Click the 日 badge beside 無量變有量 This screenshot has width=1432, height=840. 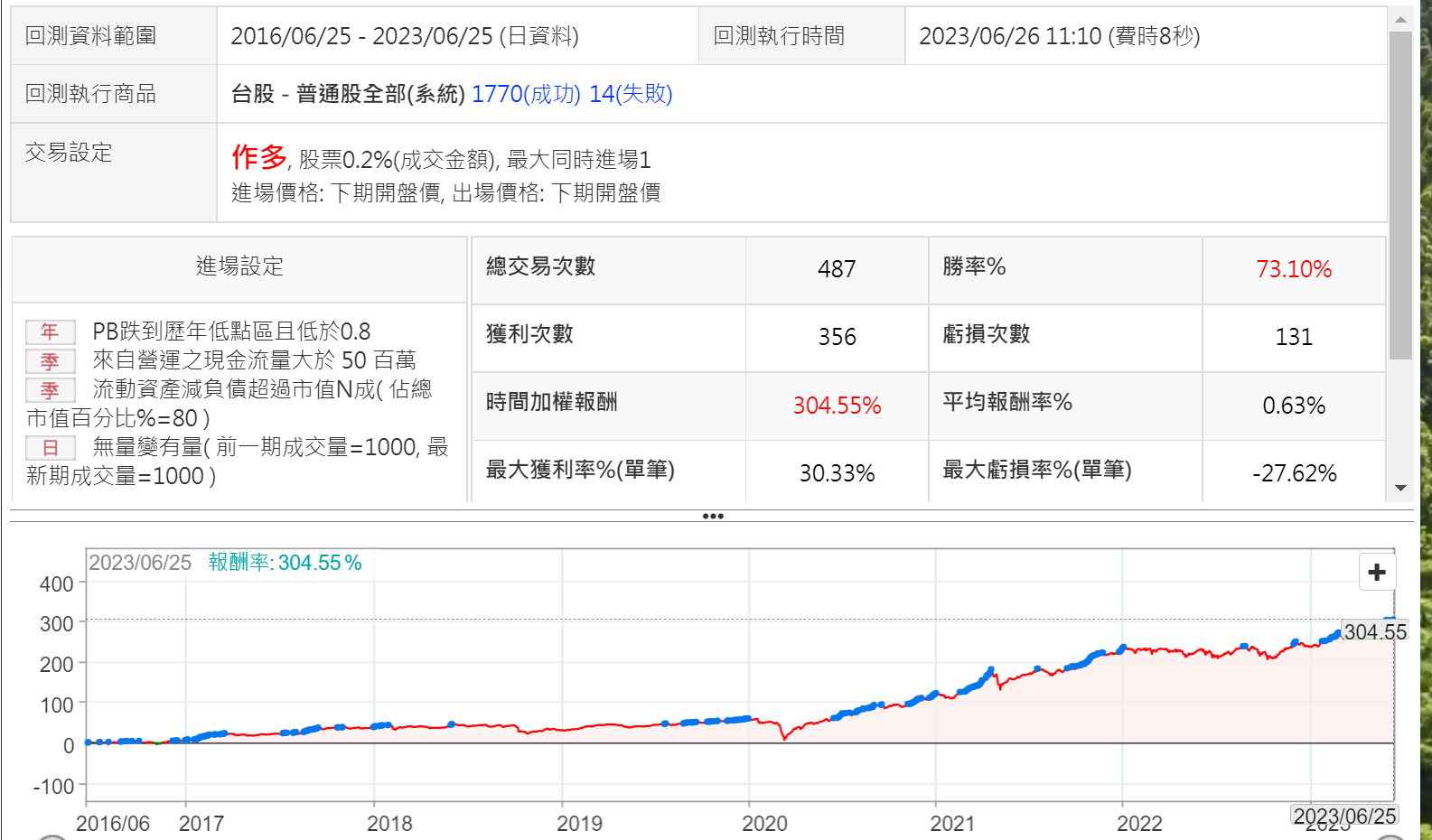point(50,448)
